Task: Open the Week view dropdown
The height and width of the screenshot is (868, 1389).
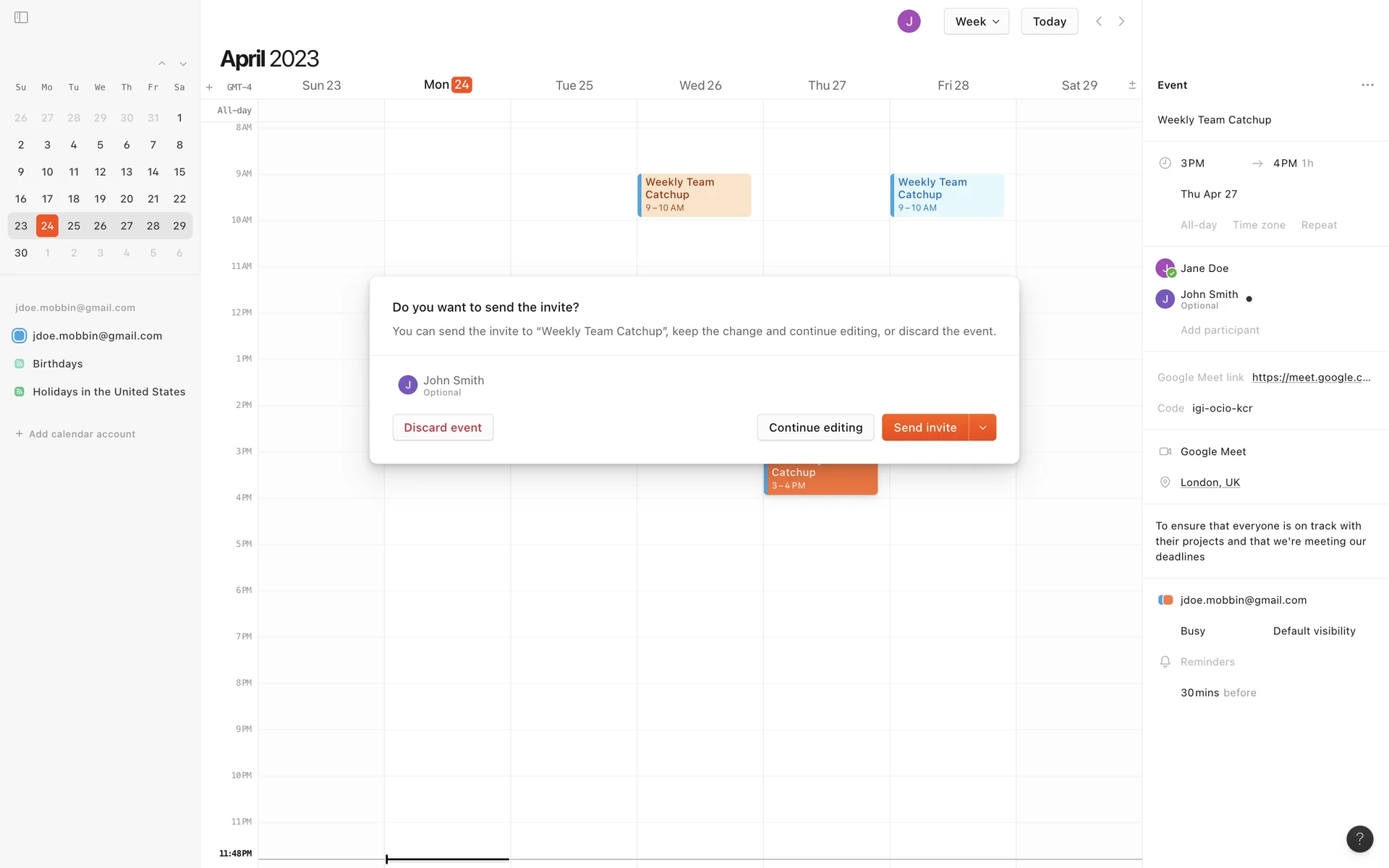Action: 976,22
